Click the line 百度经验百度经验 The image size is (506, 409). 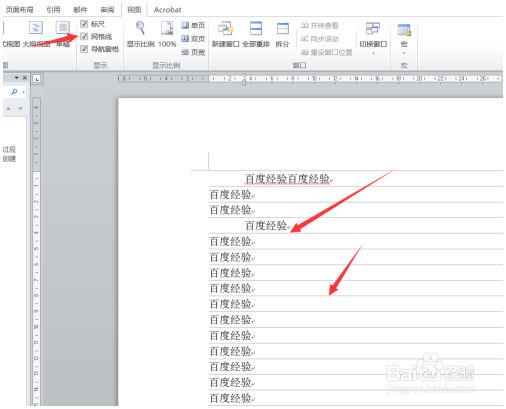(288, 179)
